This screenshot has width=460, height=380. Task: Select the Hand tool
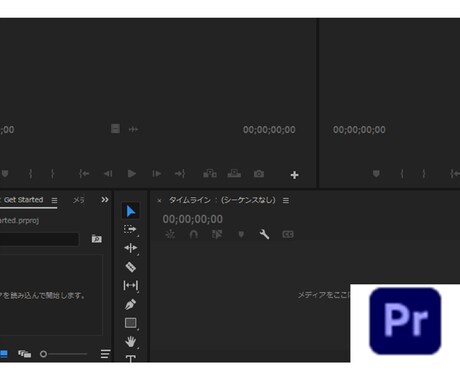pyautogui.click(x=130, y=341)
